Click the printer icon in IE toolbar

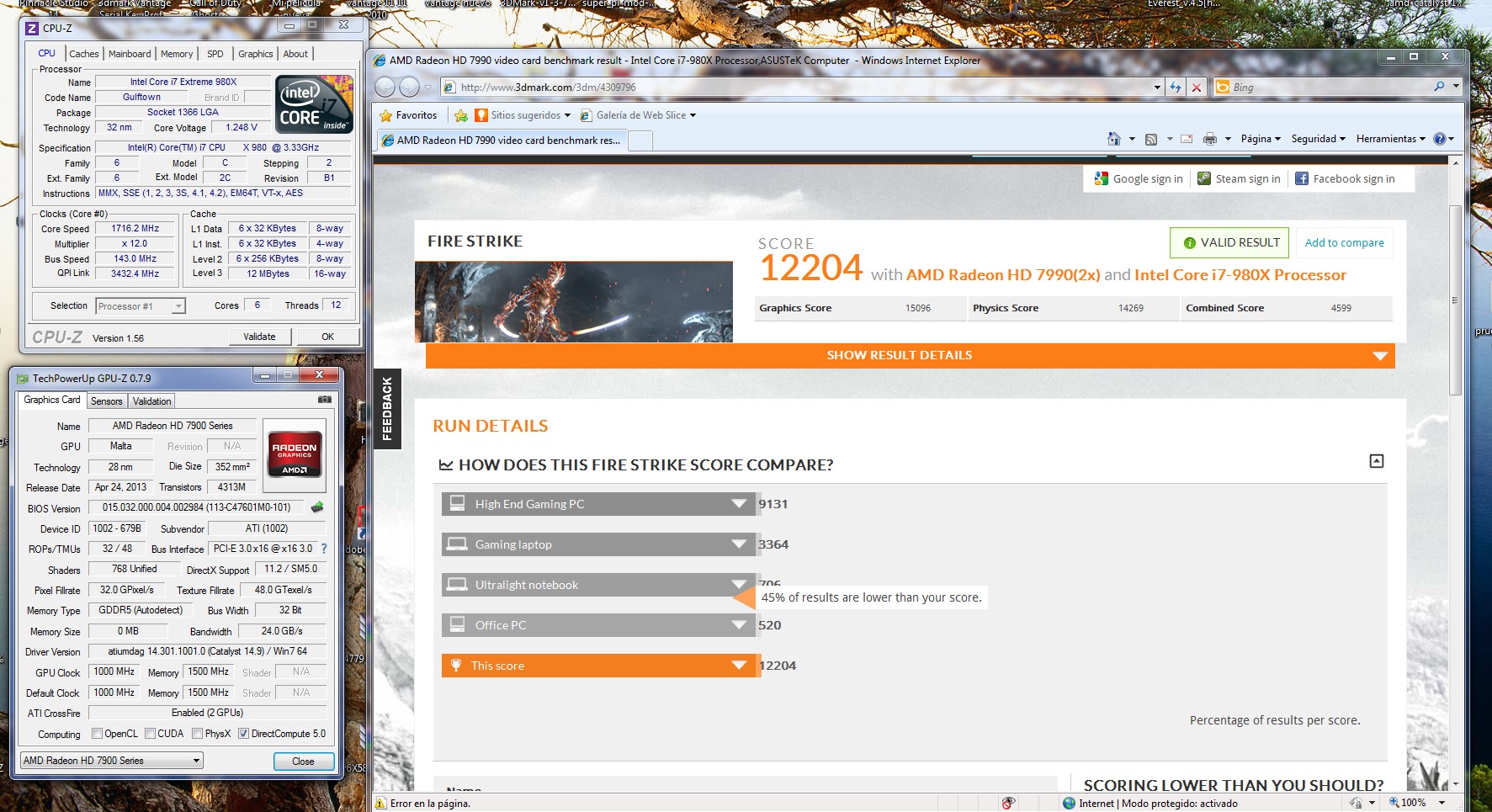pyautogui.click(x=1210, y=139)
